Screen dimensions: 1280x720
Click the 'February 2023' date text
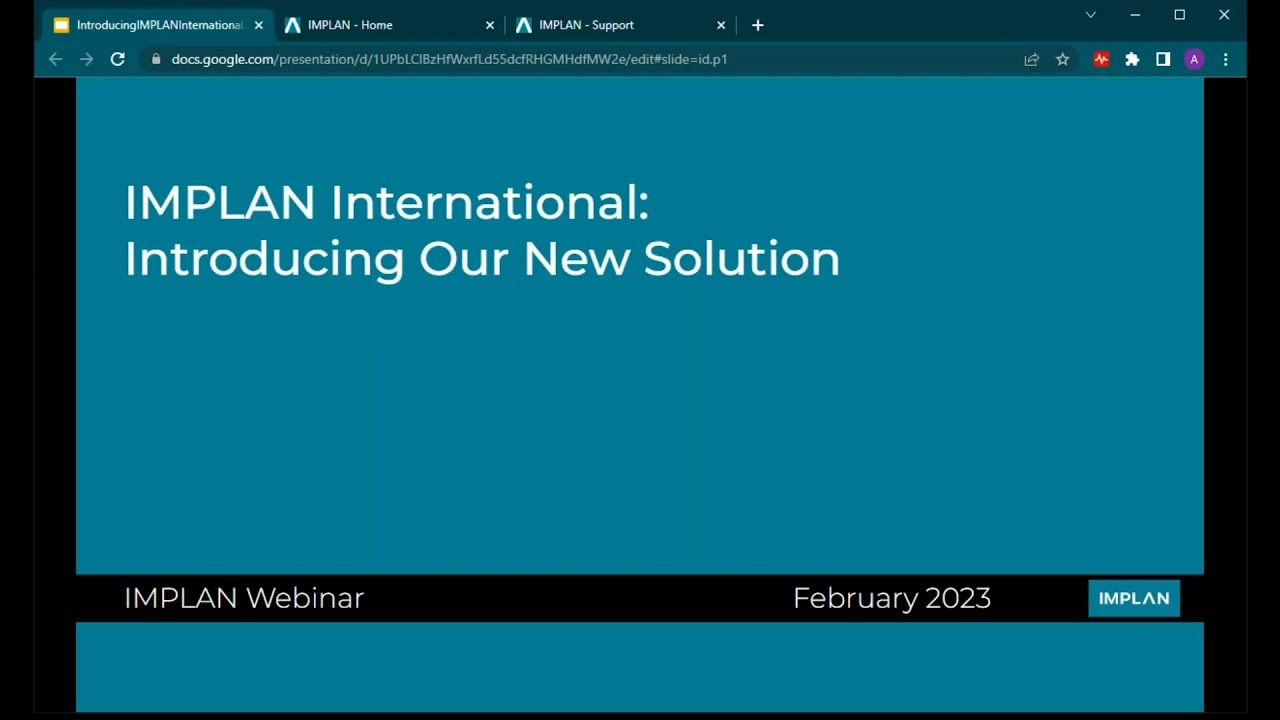point(892,598)
